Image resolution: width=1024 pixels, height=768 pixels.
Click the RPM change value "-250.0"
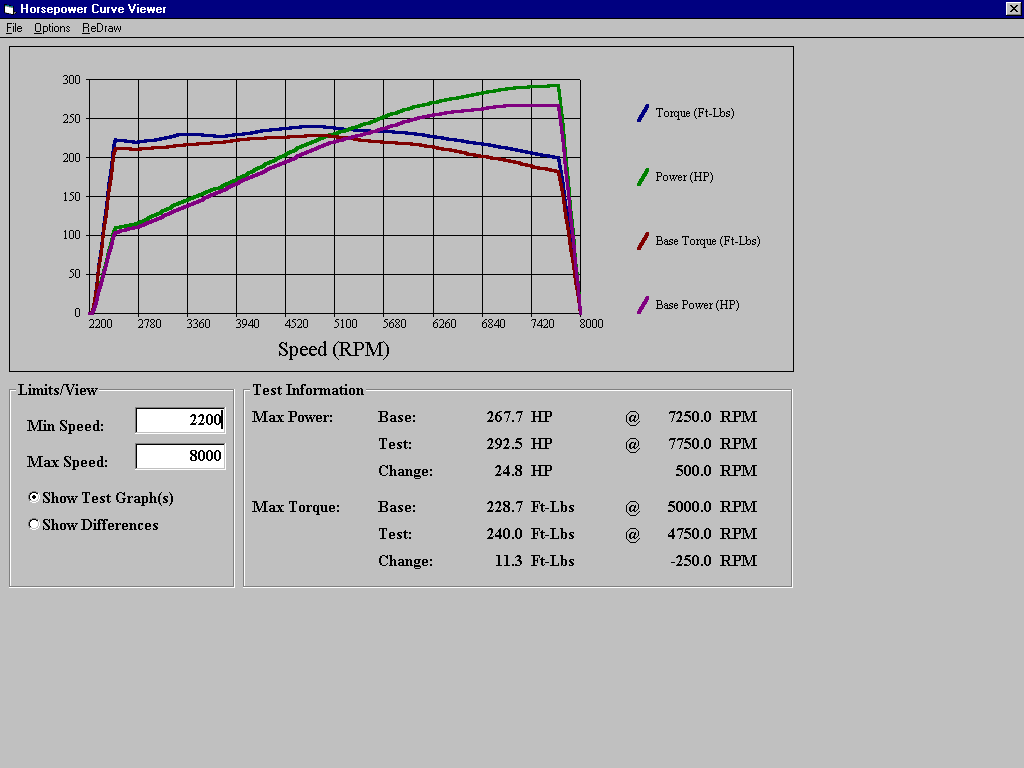click(691, 561)
